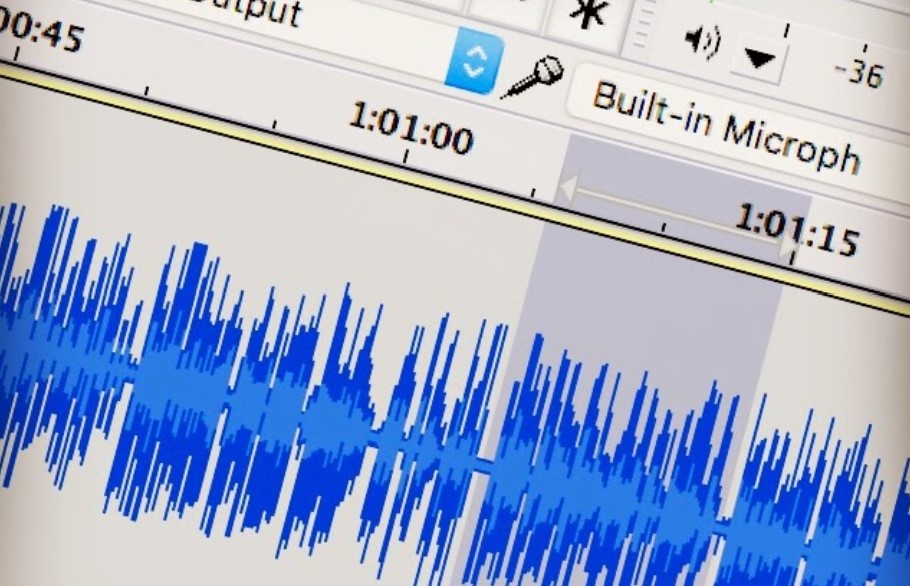The image size is (910, 586).
Task: Select the asterisk multi-tool icon
Action: (588, 14)
